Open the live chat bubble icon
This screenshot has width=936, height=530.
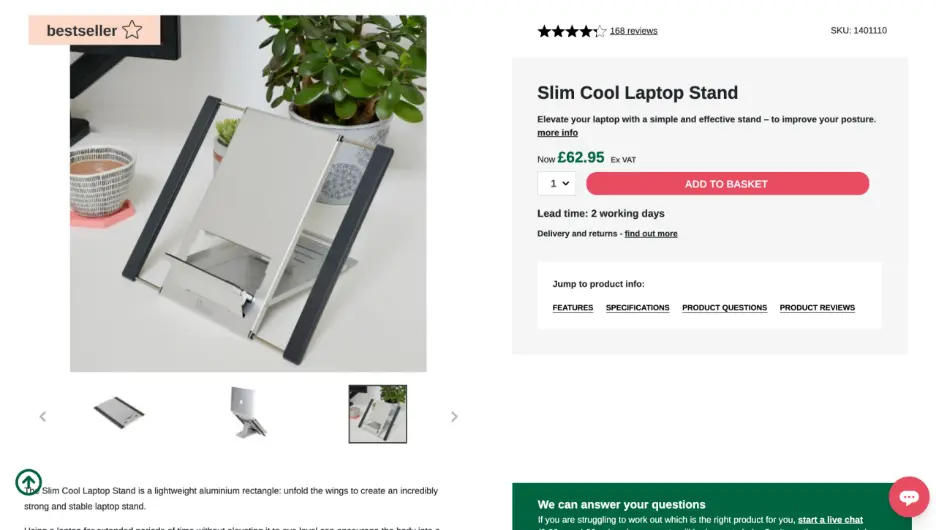coord(908,497)
